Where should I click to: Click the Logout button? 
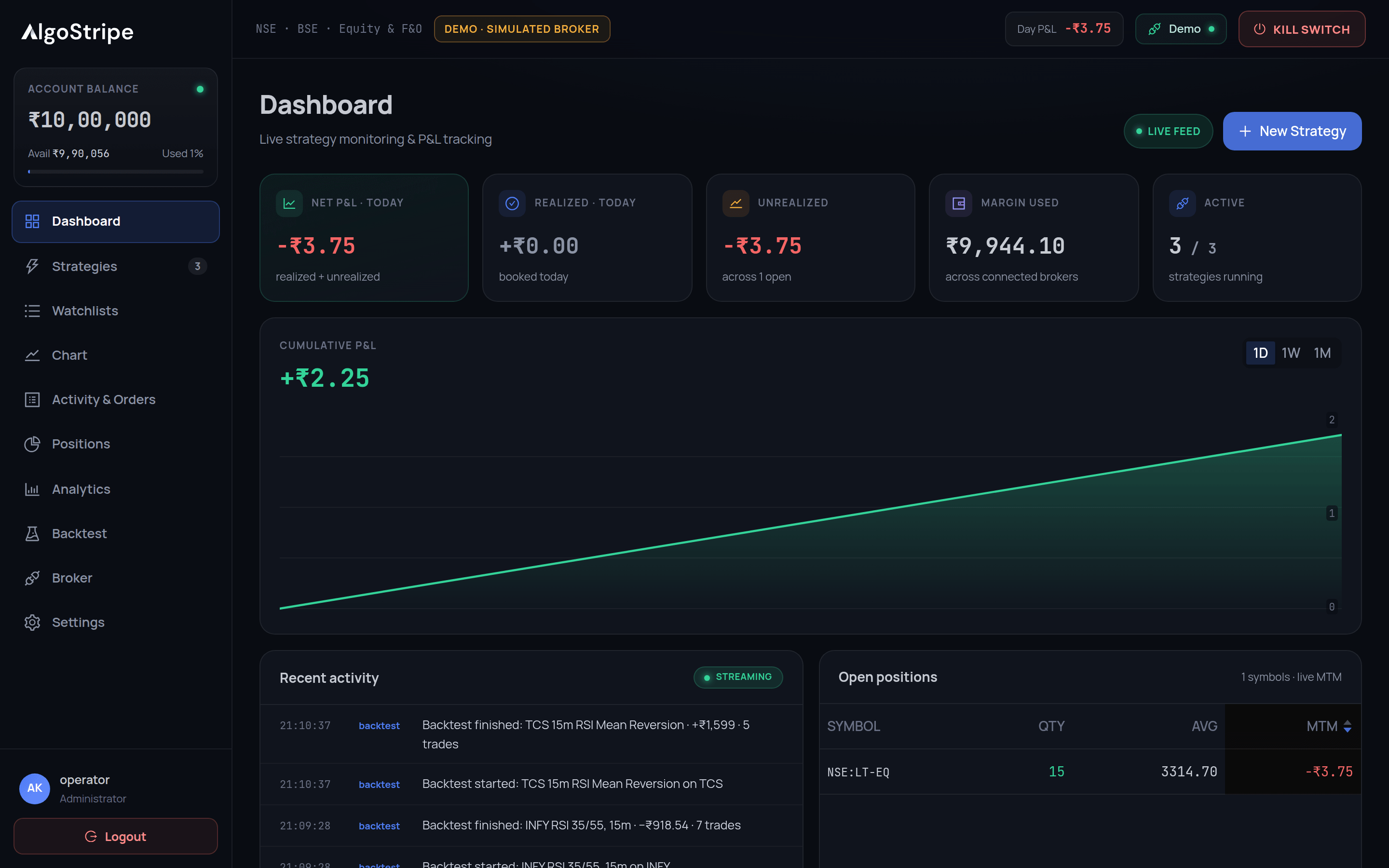pyautogui.click(x=115, y=837)
